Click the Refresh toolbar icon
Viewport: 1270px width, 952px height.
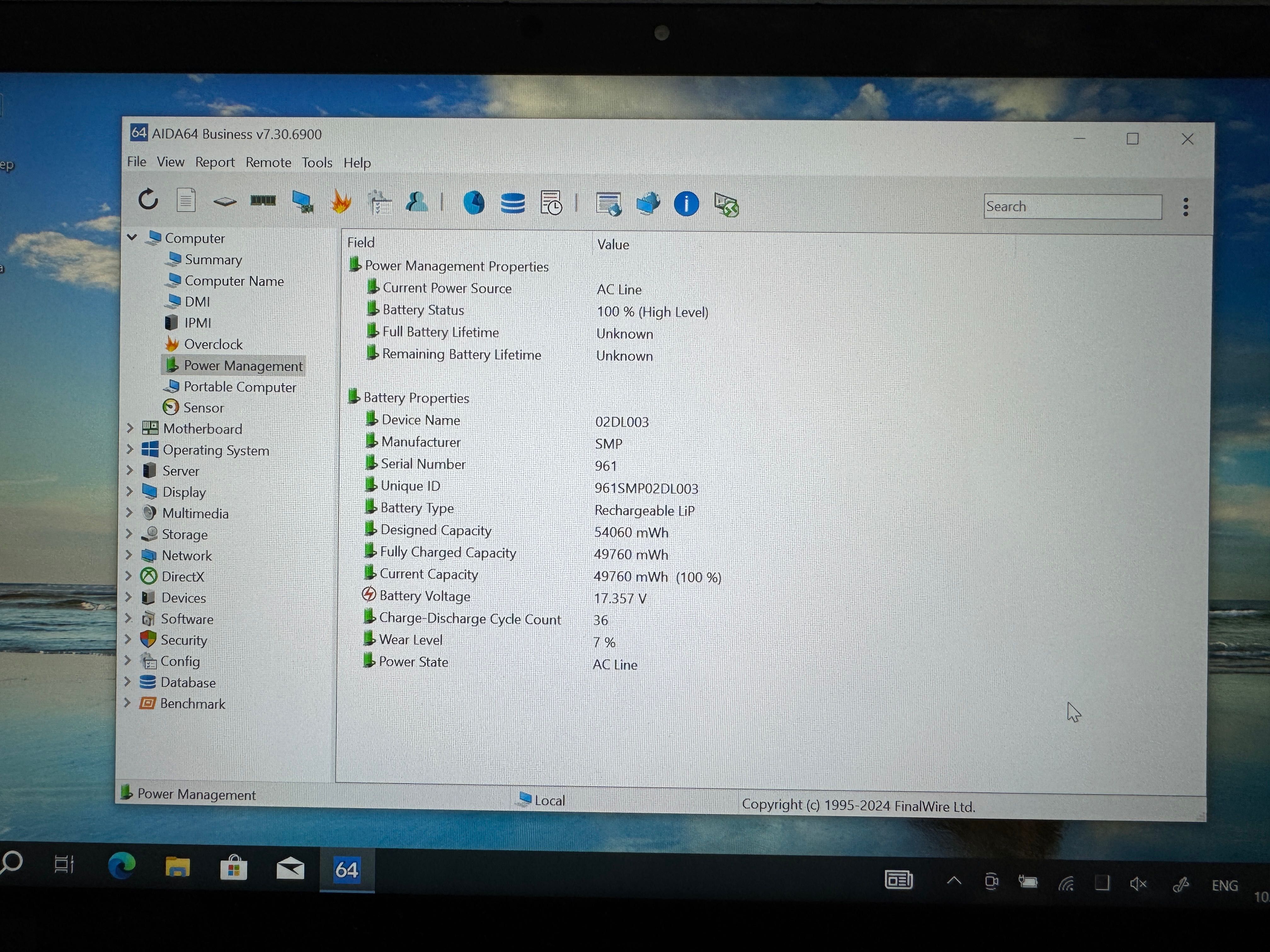(x=148, y=200)
